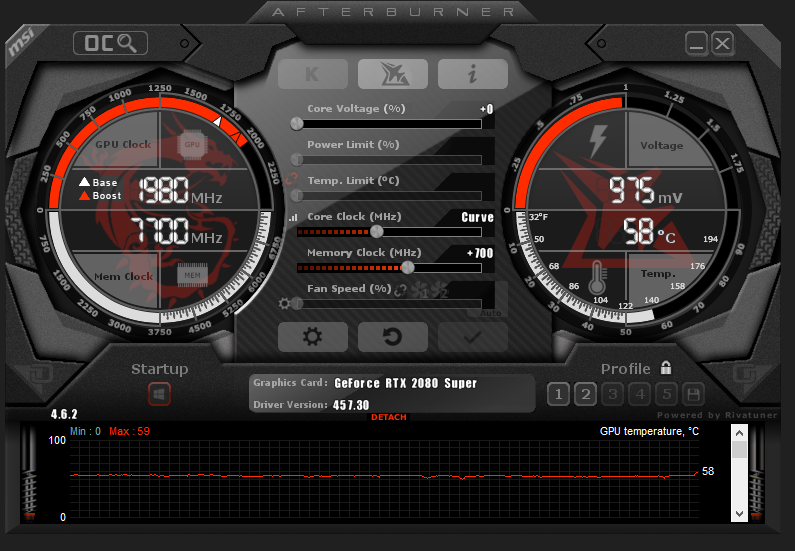Click the version 4.6.2 label
The width and height of the screenshot is (795, 551).
click(64, 414)
